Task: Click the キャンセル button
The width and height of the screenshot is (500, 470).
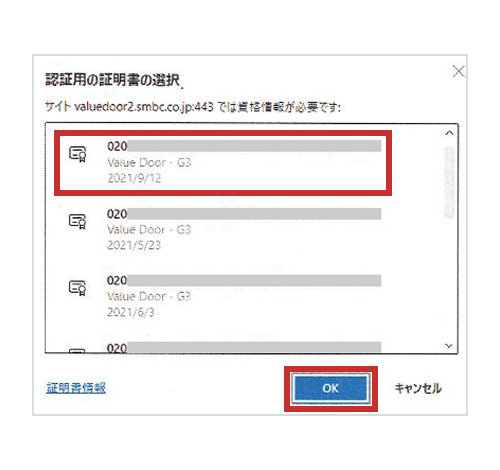Action: coord(418,389)
